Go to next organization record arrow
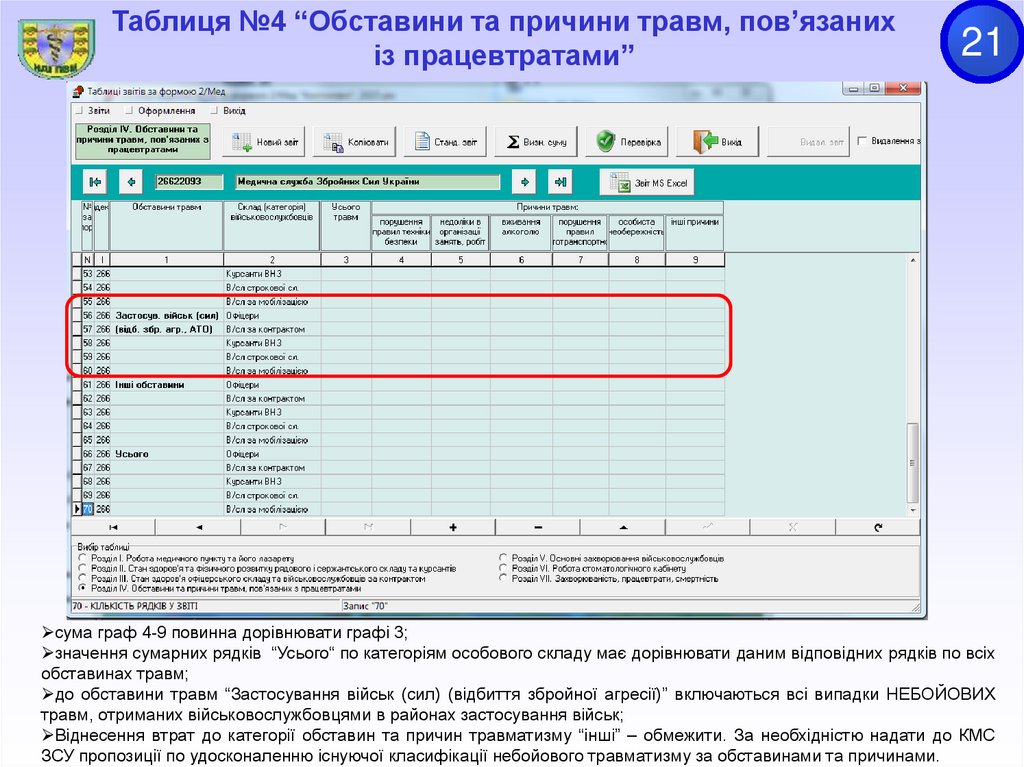 [x=524, y=182]
